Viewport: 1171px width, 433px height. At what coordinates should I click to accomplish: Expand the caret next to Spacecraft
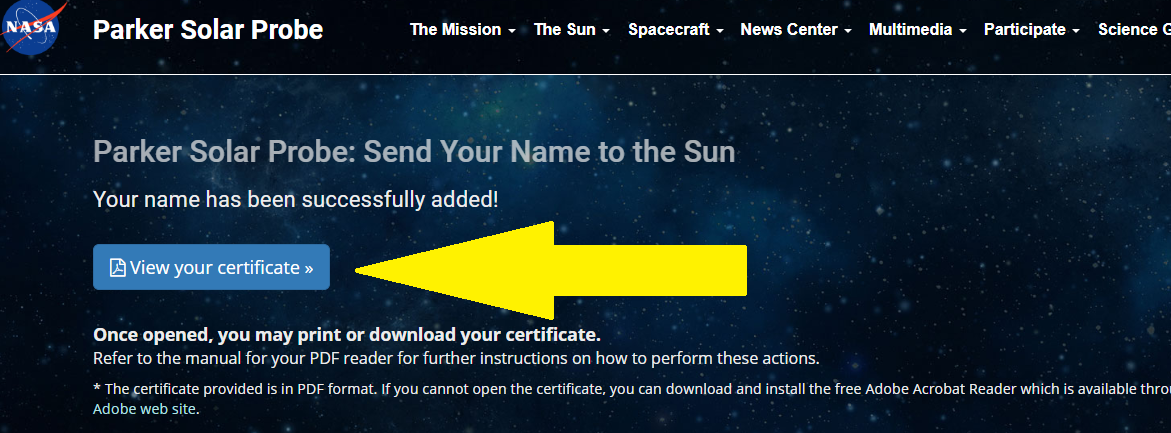(720, 31)
